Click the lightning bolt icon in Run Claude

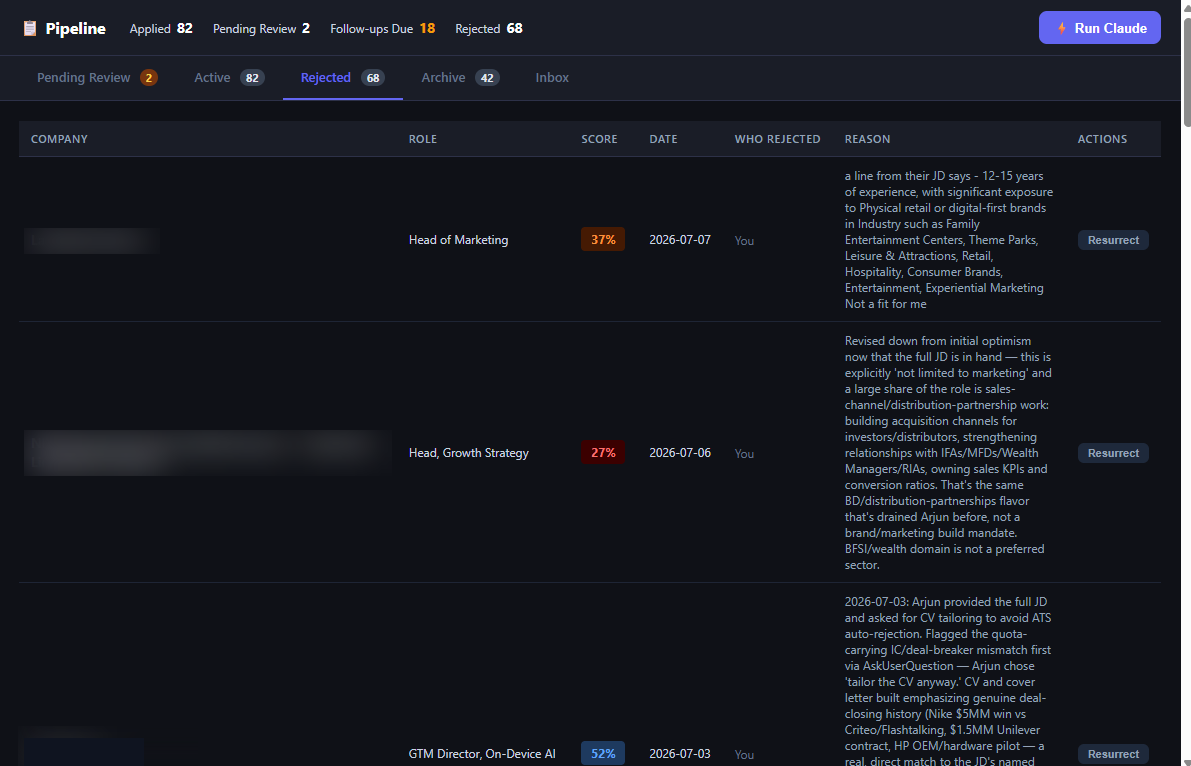coord(1062,28)
